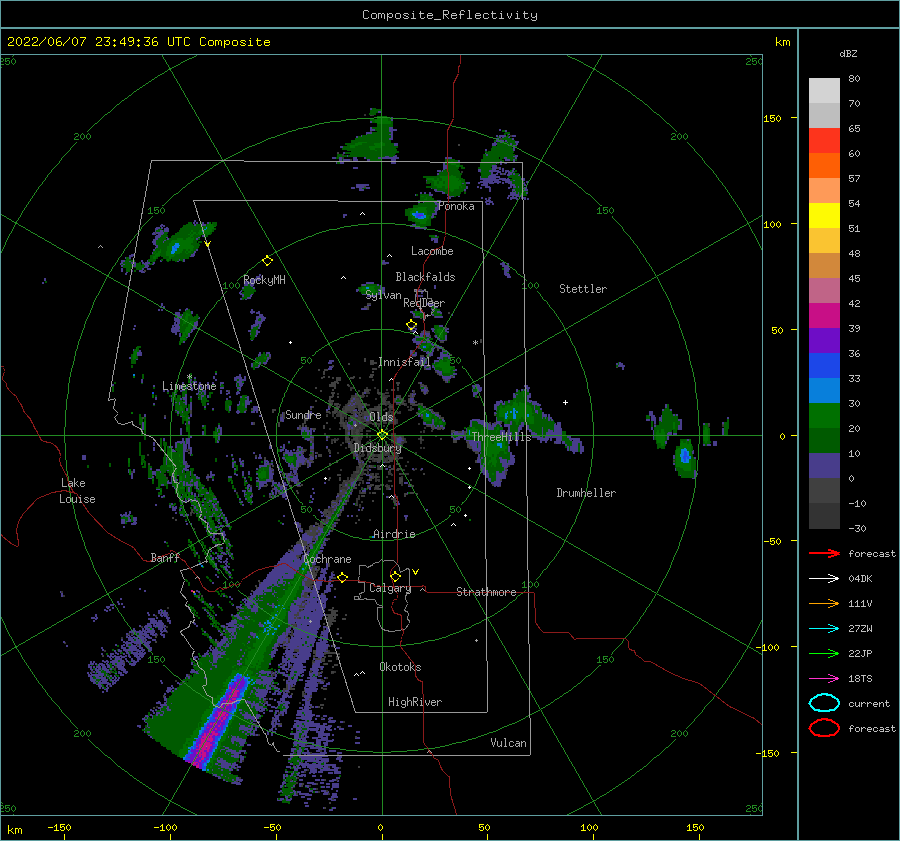Viewport: 900px width, 841px height.
Task: Click the Airdrie town label
Action: tap(394, 534)
